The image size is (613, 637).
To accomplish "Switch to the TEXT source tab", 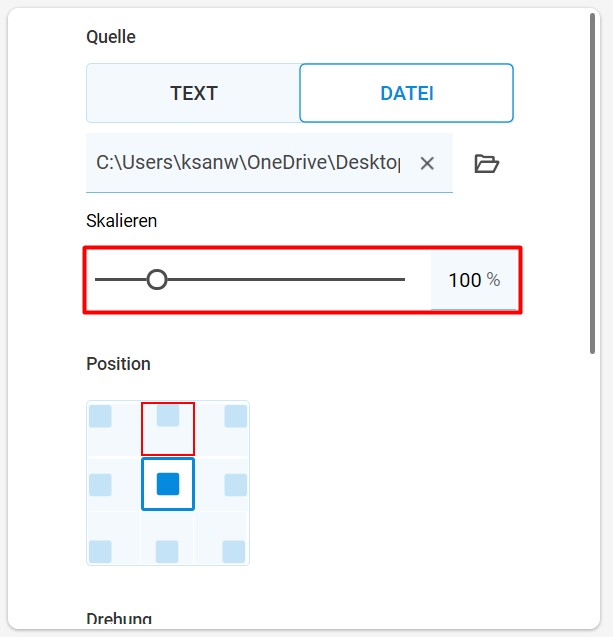I will 194,93.
